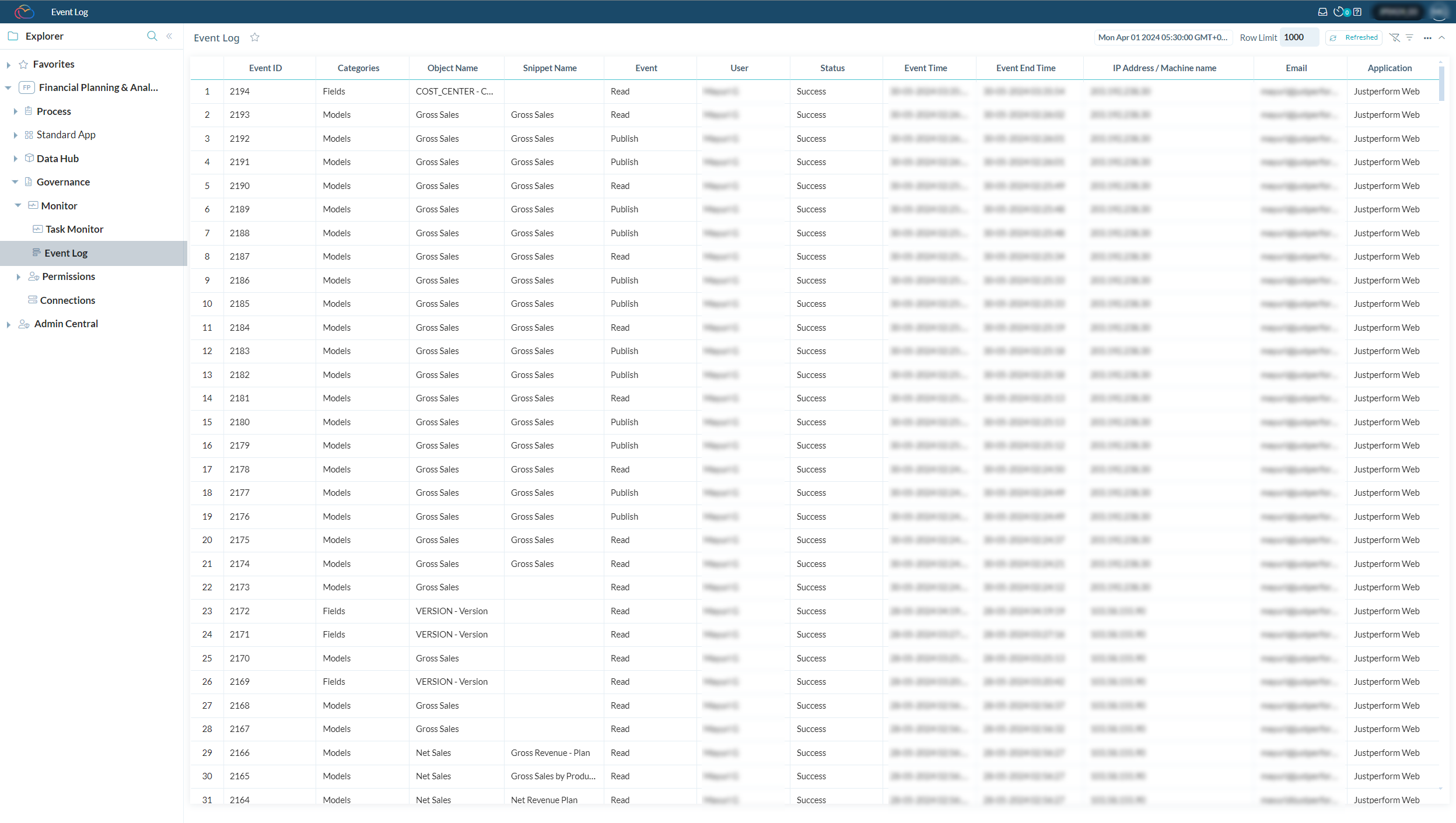
Task: Click the Explorer search magnifier icon
Action: point(152,36)
